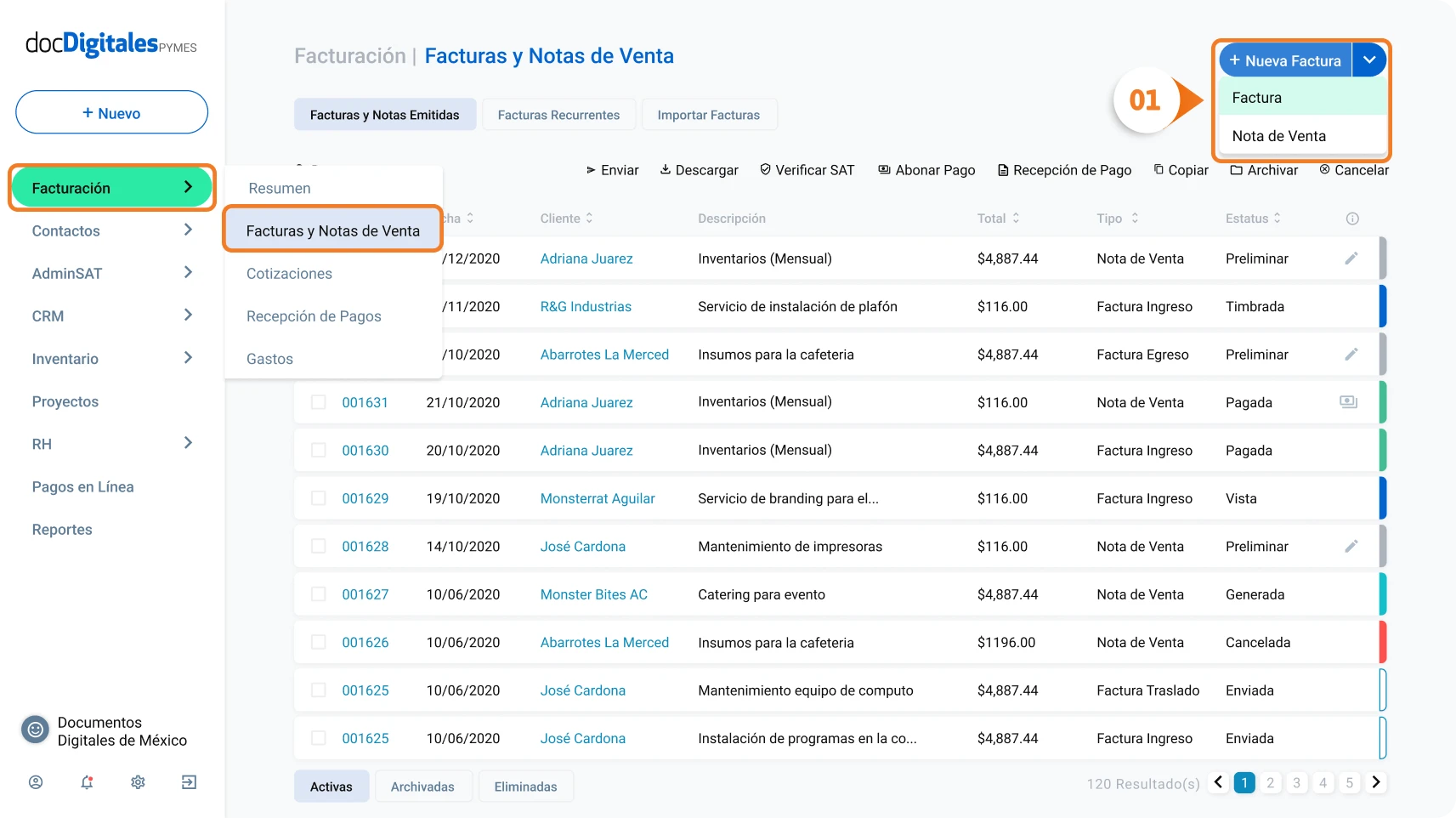1456x818 pixels.
Task: Toggle the Nueva Factura dropdown arrow
Action: (1369, 60)
